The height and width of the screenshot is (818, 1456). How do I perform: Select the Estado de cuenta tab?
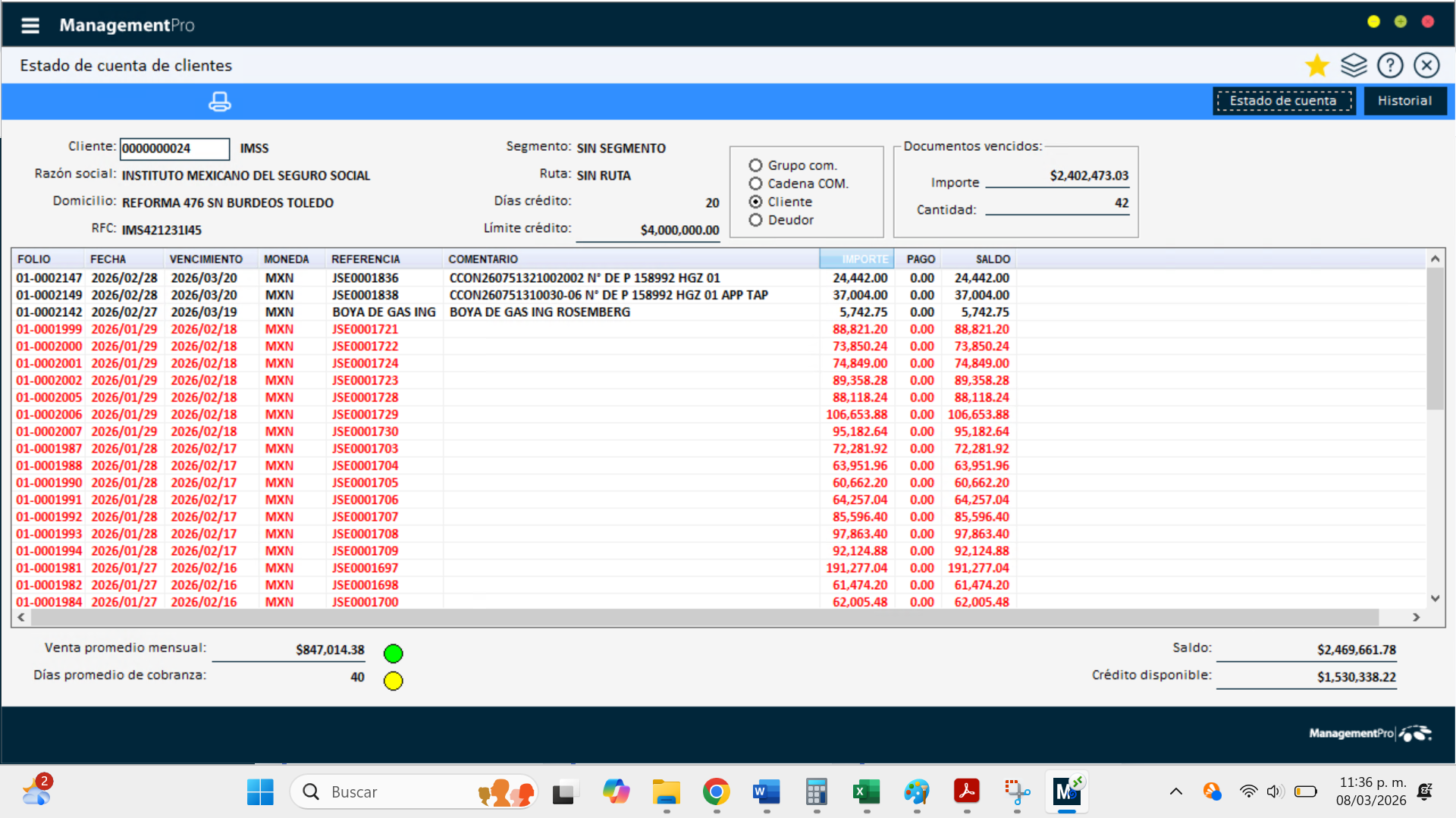pyautogui.click(x=1283, y=101)
